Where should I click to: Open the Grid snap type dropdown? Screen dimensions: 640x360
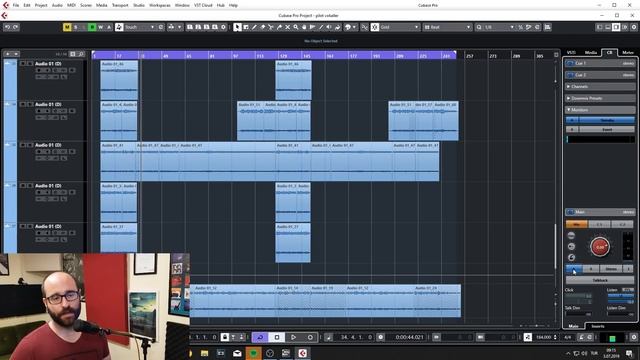point(399,27)
